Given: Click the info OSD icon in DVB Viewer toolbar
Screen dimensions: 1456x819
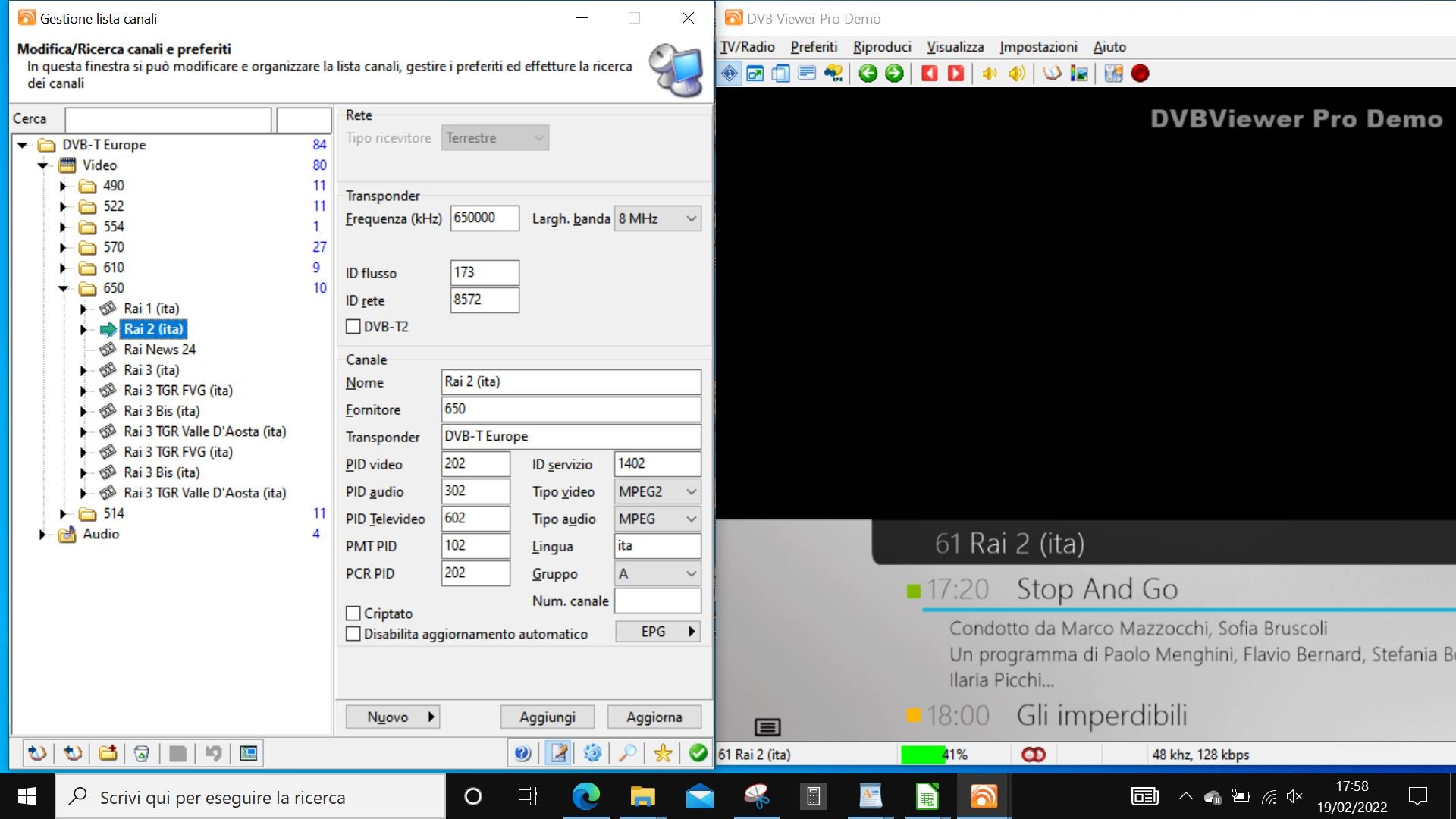Looking at the screenshot, I should click(x=730, y=74).
